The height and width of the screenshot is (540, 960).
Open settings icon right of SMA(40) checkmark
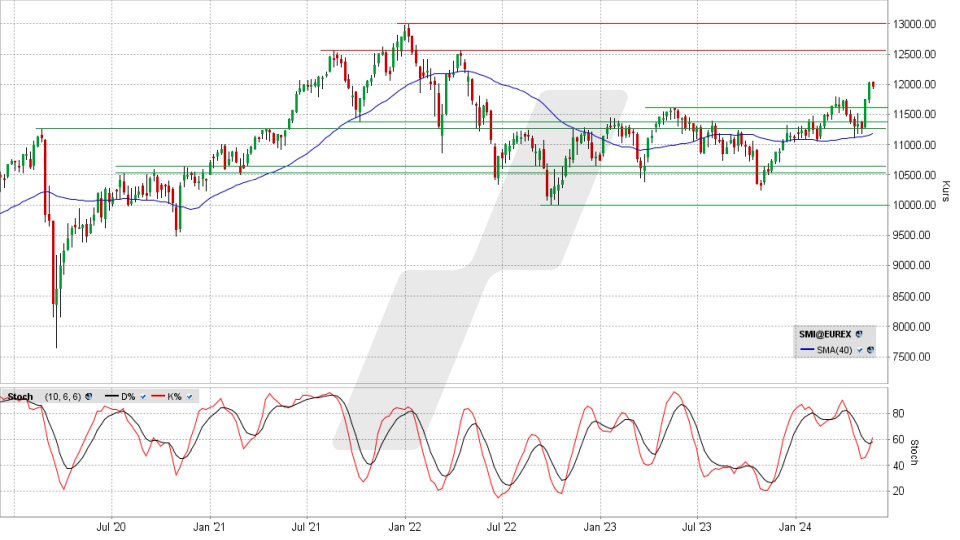[870, 350]
